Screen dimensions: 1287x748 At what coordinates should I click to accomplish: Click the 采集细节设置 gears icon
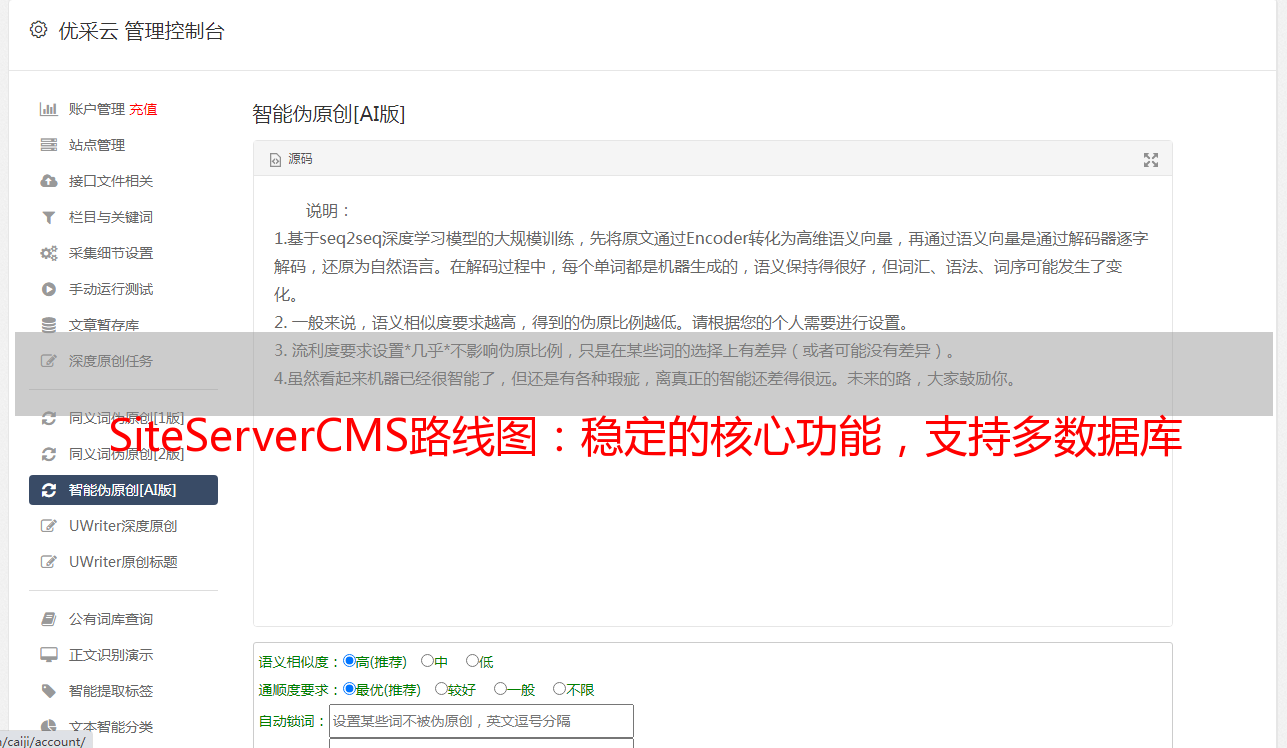click(x=48, y=253)
